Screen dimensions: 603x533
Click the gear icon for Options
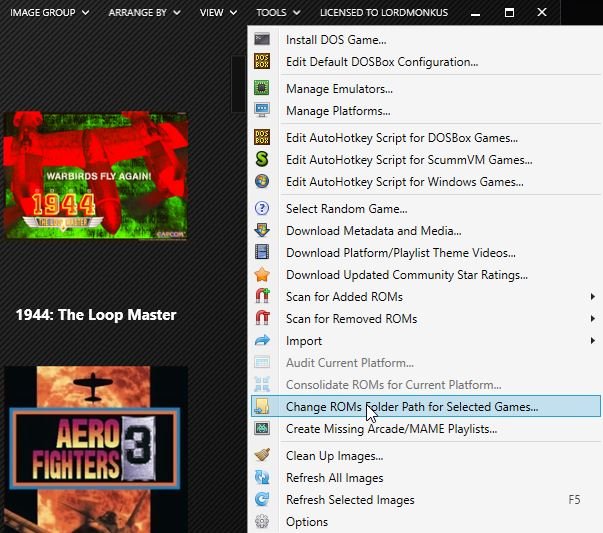point(262,521)
